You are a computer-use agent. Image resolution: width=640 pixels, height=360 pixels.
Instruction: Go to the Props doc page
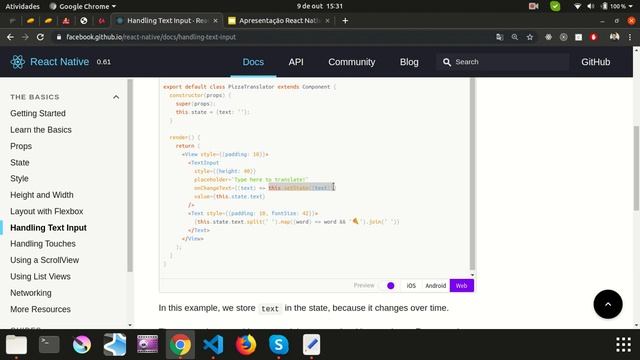[x=21, y=146]
